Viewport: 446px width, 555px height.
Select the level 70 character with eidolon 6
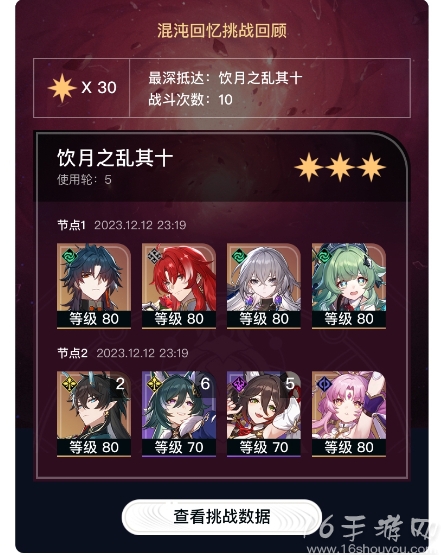179,414
